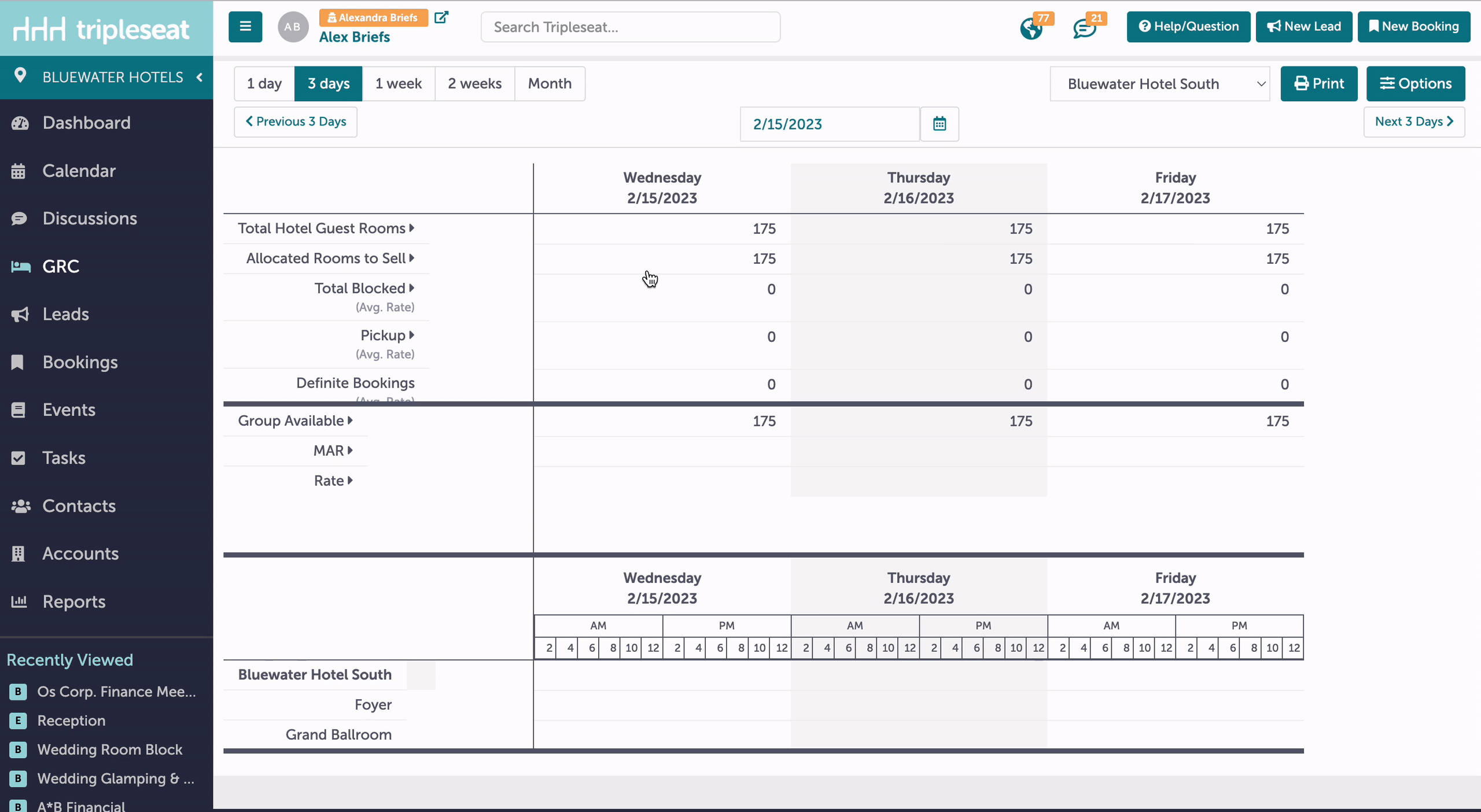Click the Search Tripleseat field
Image resolution: width=1481 pixels, height=812 pixels.
tap(631, 27)
